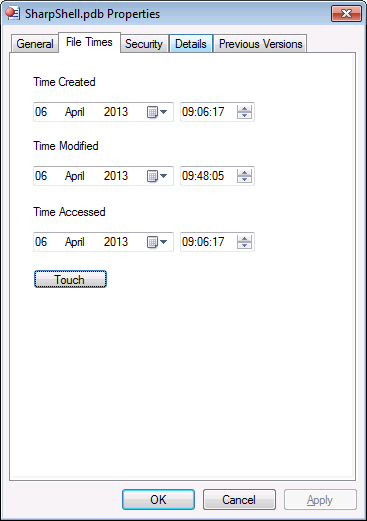The height and width of the screenshot is (521, 367).
Task: Open the Security tab
Action: (x=144, y=44)
